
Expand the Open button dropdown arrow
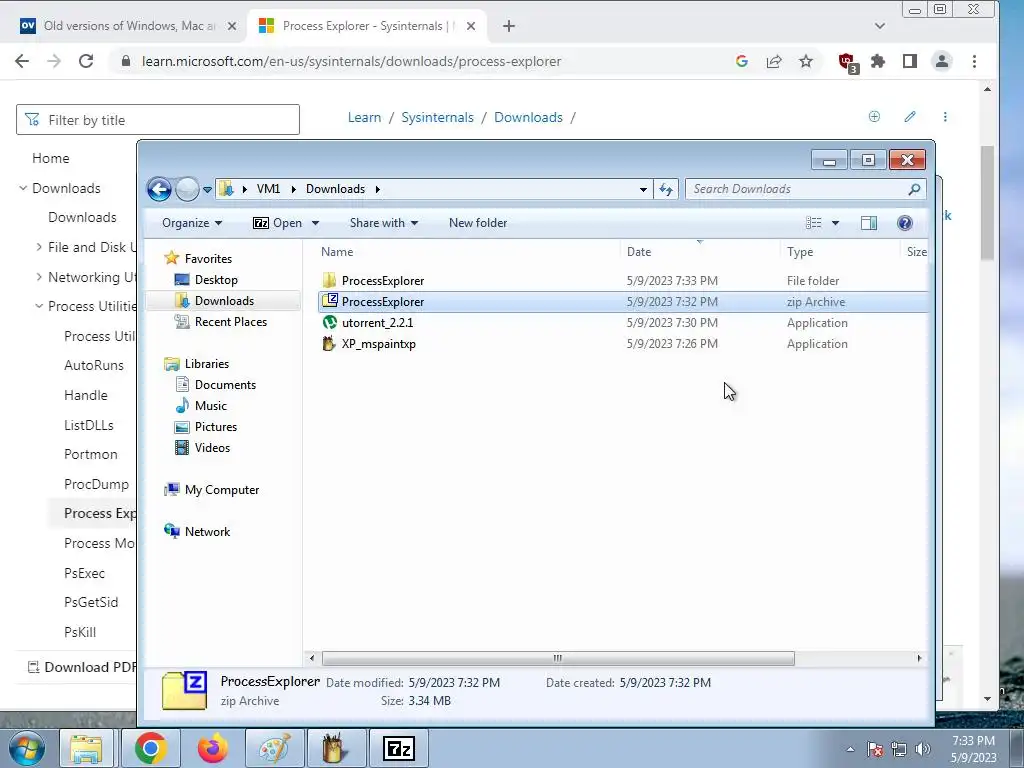point(315,223)
